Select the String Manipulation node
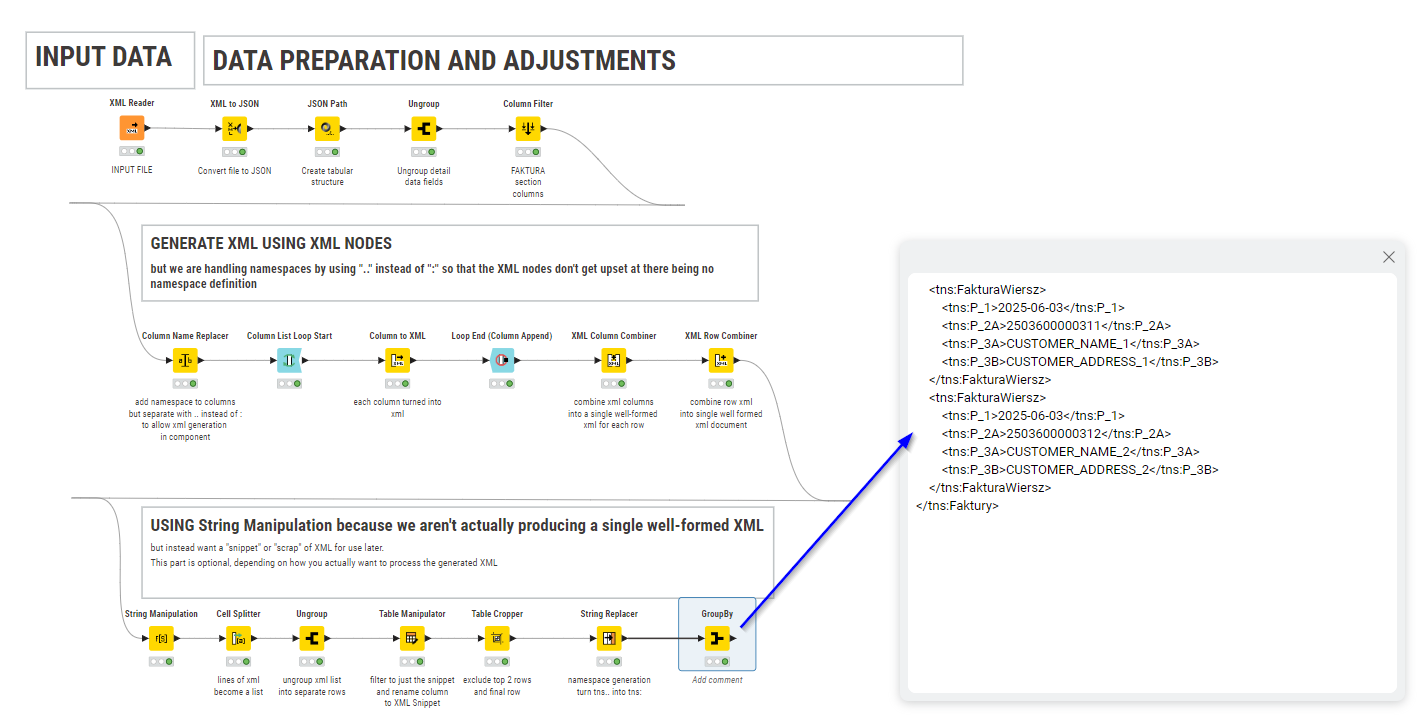 [x=161, y=638]
